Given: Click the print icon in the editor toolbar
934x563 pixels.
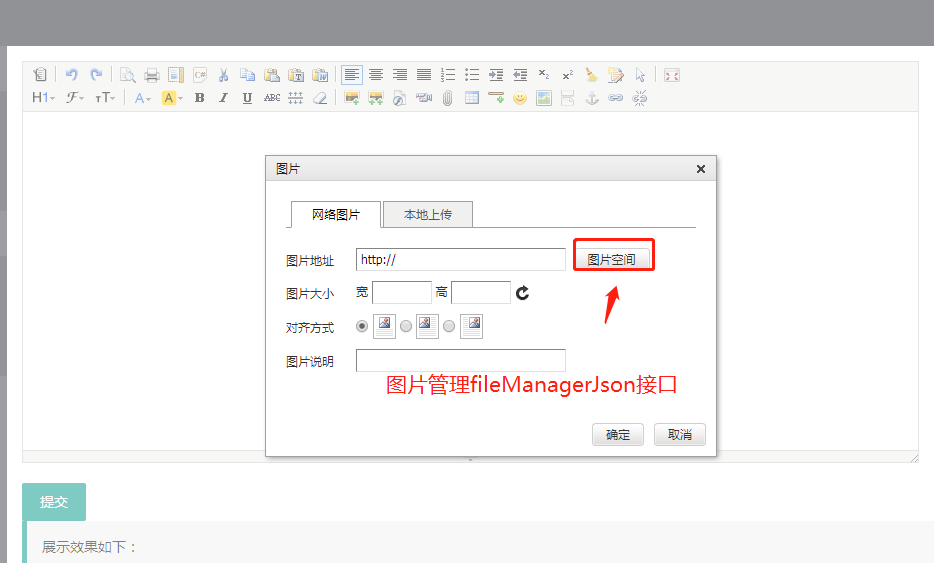Looking at the screenshot, I should click(152, 75).
